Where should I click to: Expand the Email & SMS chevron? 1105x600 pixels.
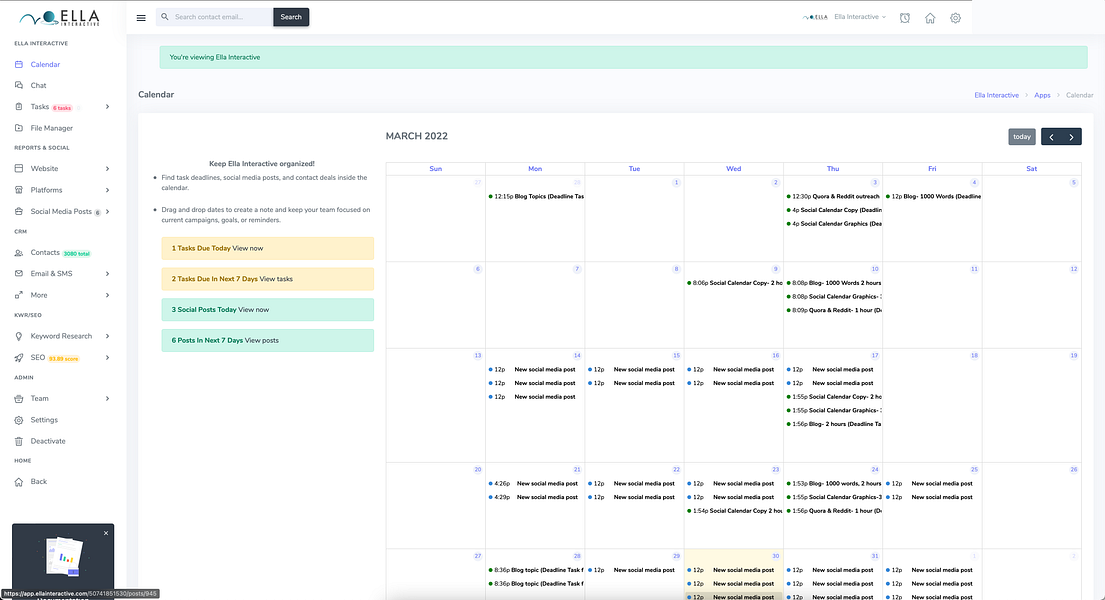[x=107, y=274]
